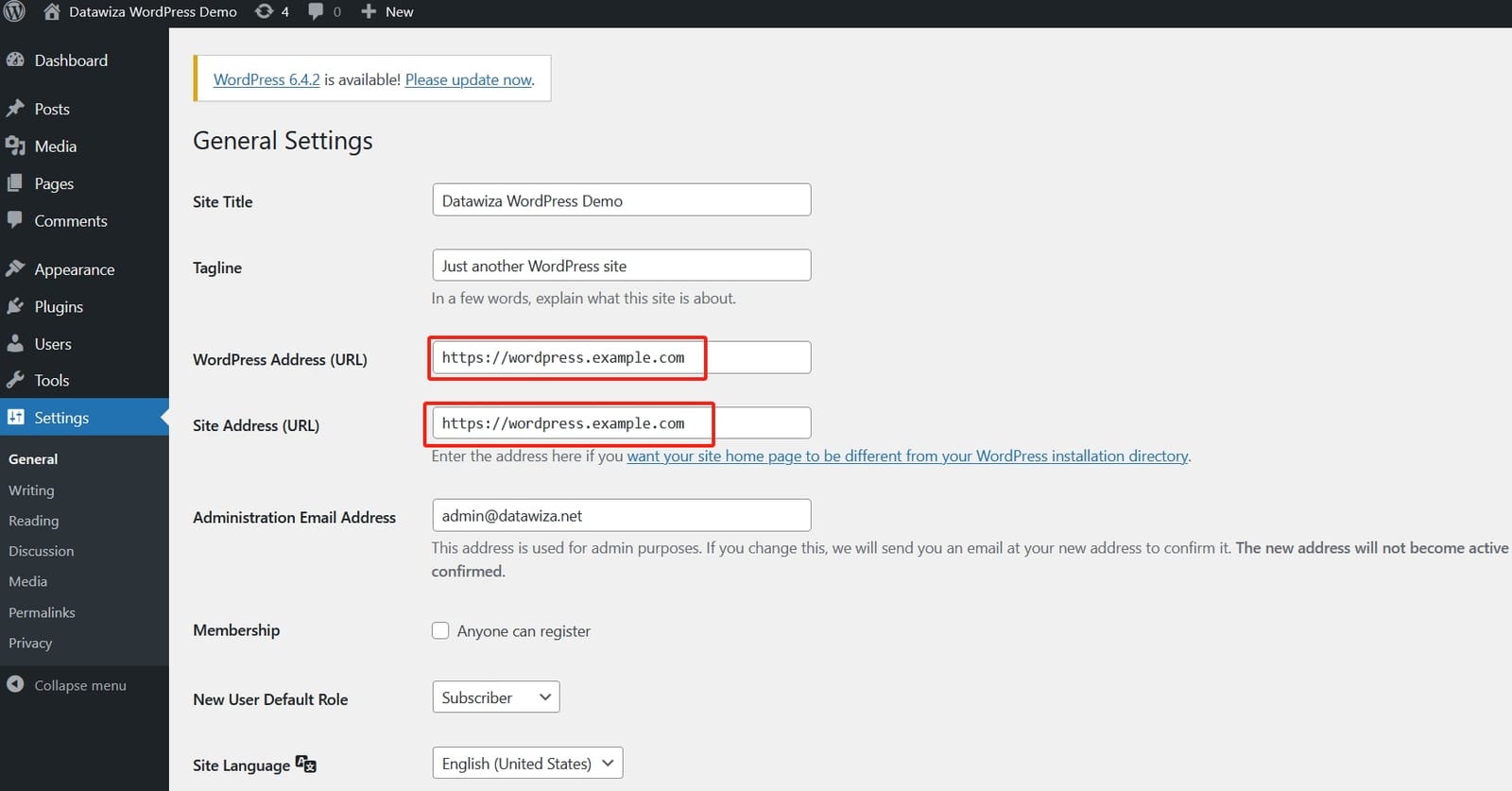Image resolution: width=1512 pixels, height=791 pixels.
Task: Click the plus icon next to New
Action: pos(369,11)
